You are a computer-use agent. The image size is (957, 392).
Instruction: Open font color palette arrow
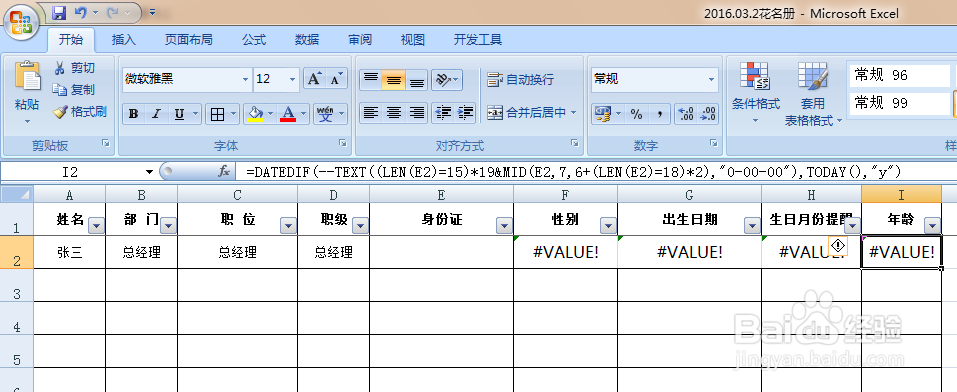[x=304, y=114]
